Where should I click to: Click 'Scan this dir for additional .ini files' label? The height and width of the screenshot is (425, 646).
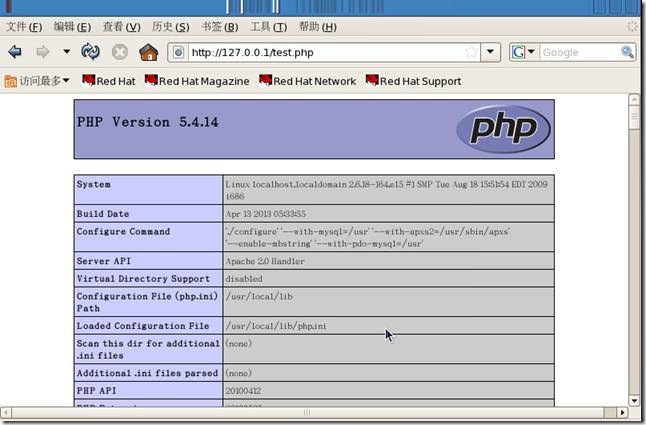coord(148,349)
